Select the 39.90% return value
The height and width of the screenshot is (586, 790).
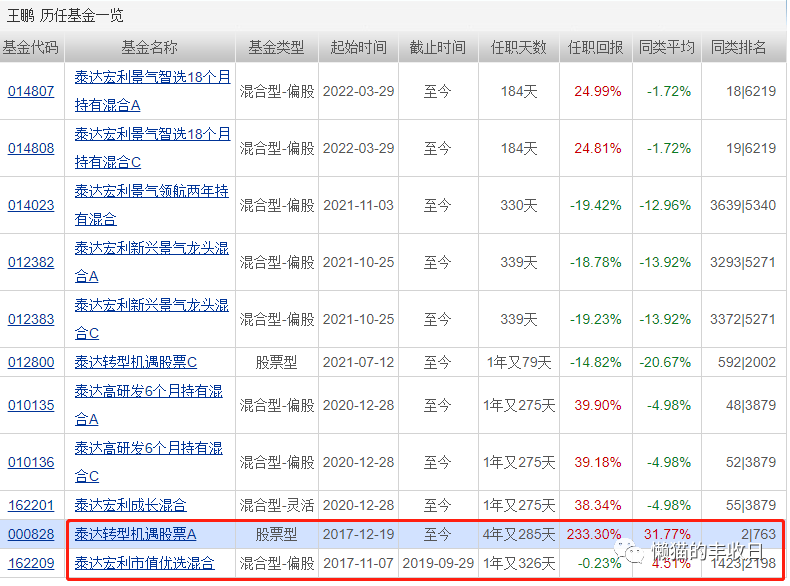(598, 405)
